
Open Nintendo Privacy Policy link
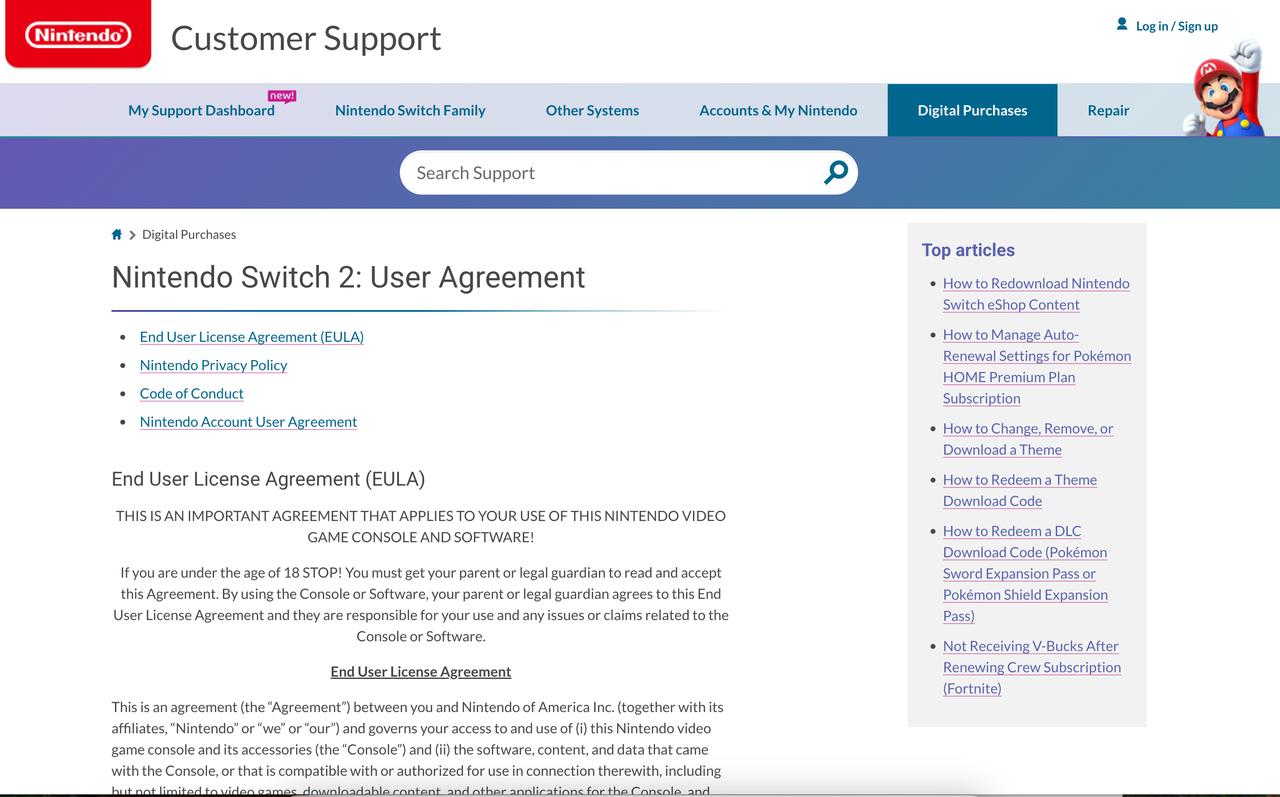pyautogui.click(x=213, y=365)
